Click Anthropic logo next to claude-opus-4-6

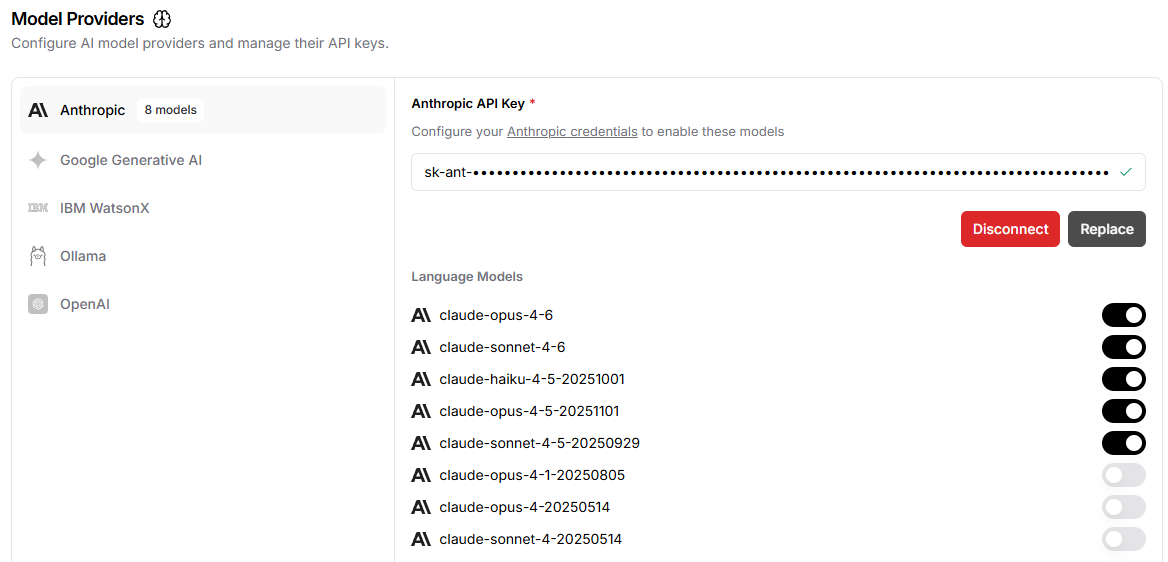pos(421,315)
